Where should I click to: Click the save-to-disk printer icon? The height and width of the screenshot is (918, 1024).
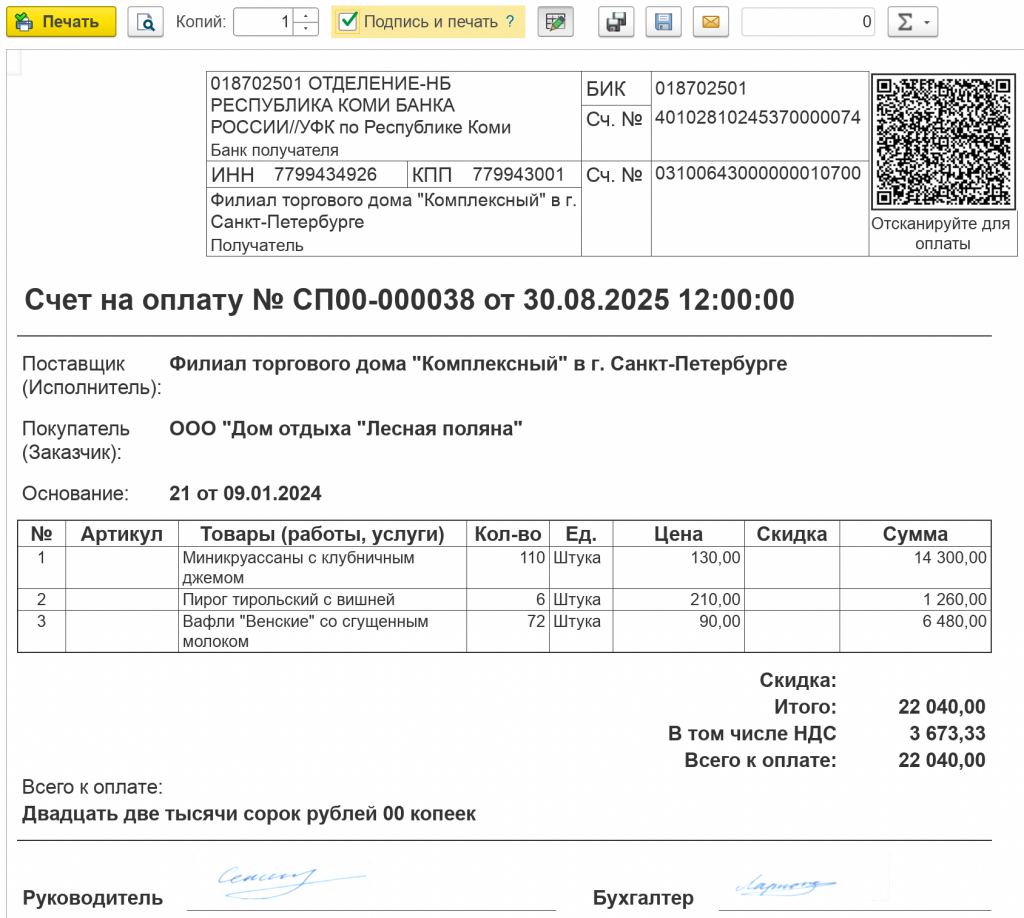616,22
